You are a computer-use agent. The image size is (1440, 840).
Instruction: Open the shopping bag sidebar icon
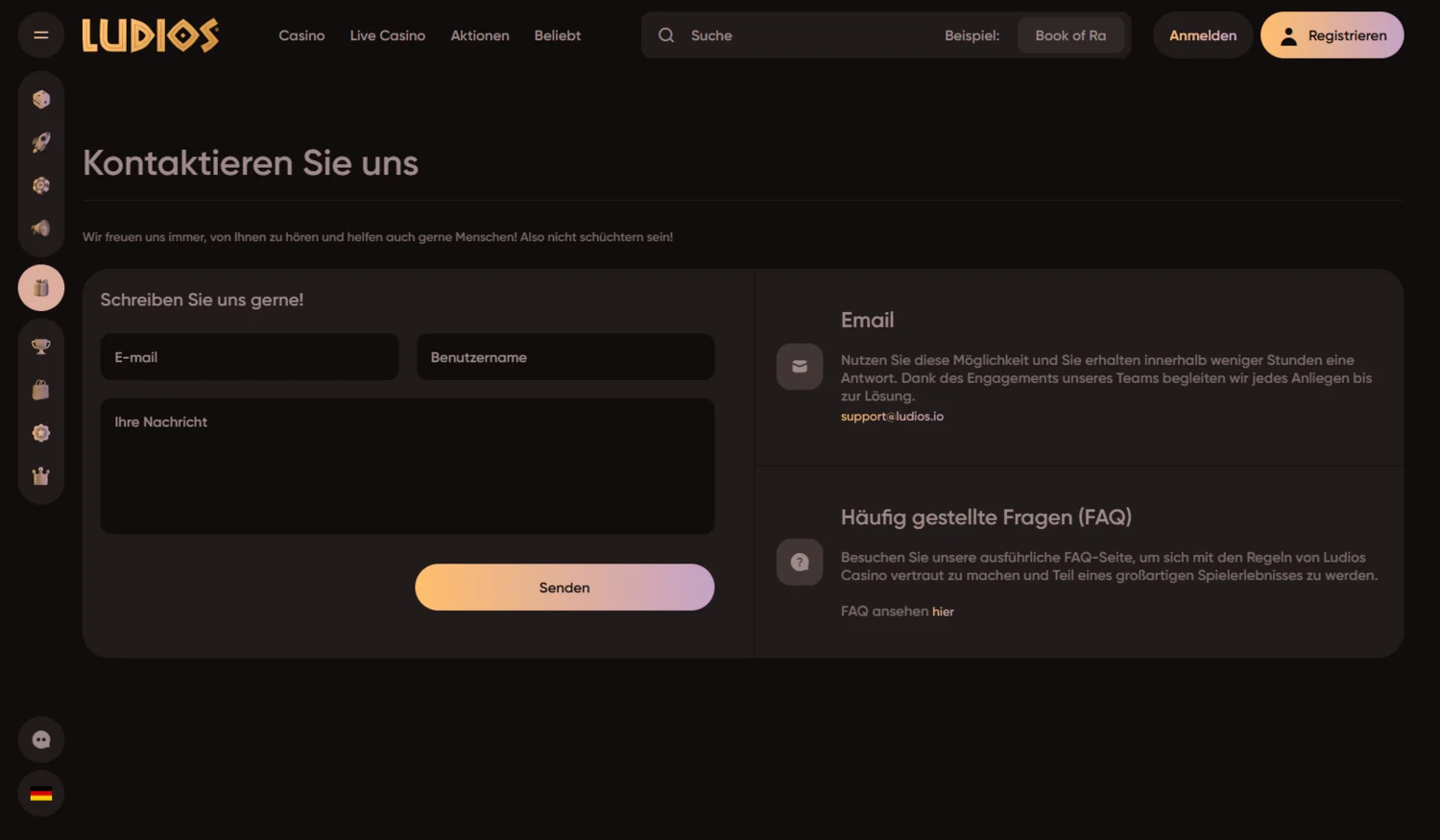tap(41, 390)
